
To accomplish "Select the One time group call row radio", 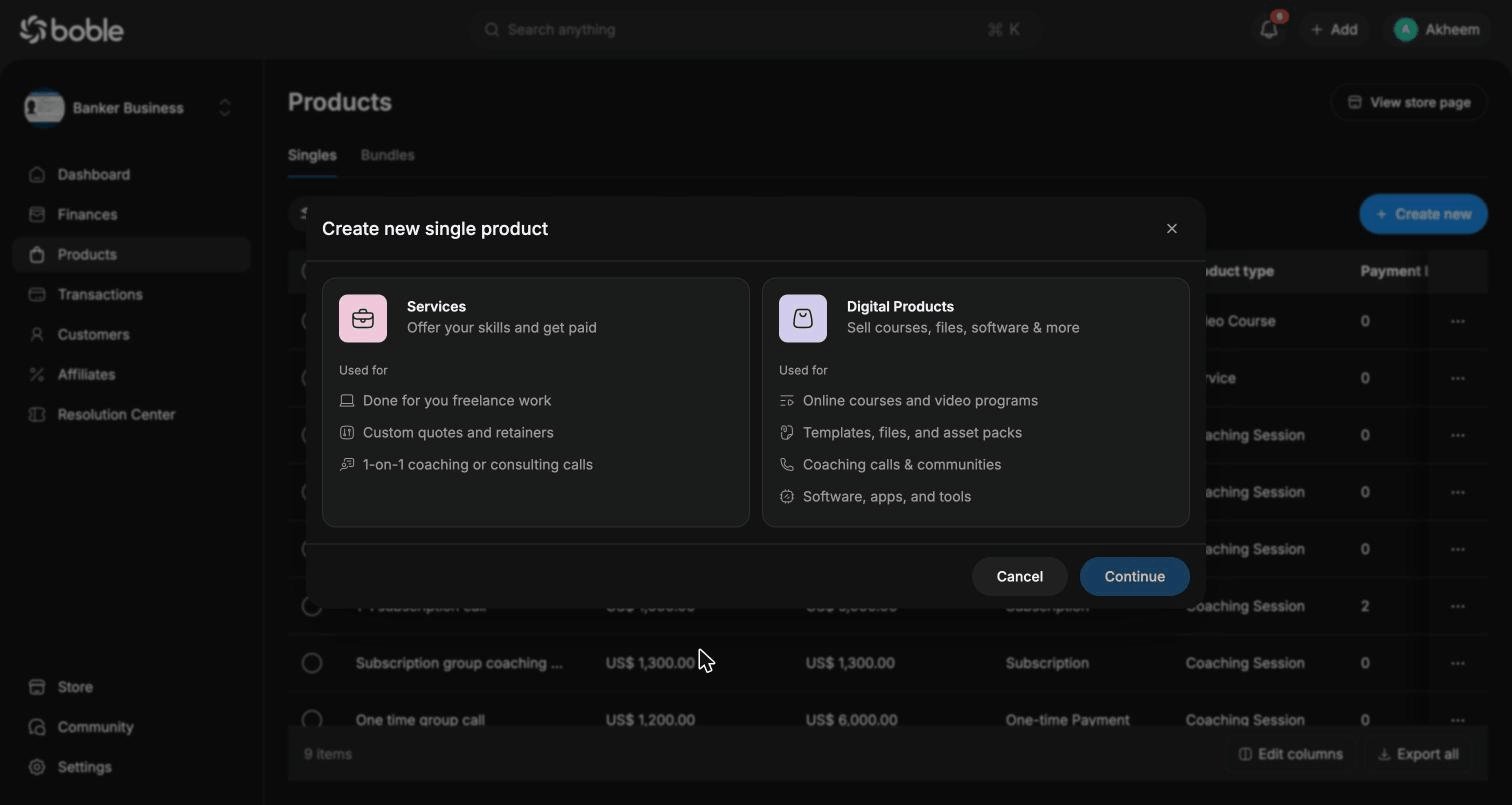I will (x=312, y=719).
